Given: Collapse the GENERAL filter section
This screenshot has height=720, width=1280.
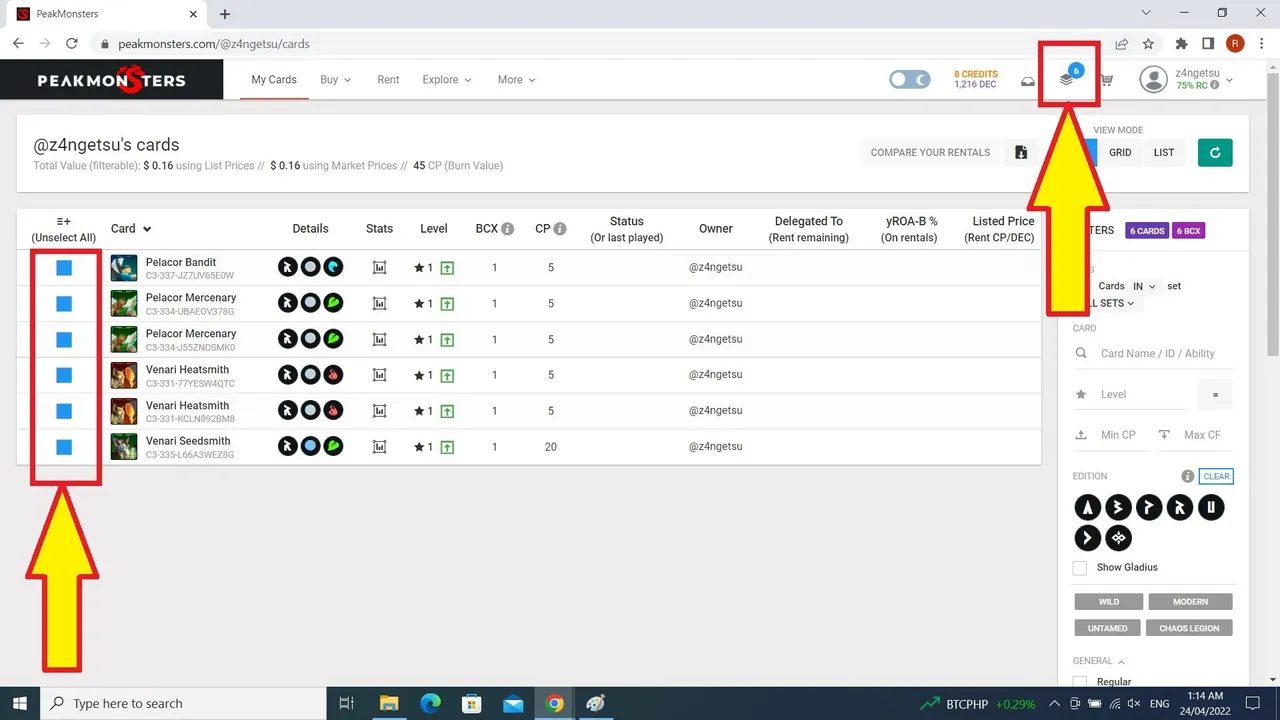Looking at the screenshot, I should tap(1098, 661).
